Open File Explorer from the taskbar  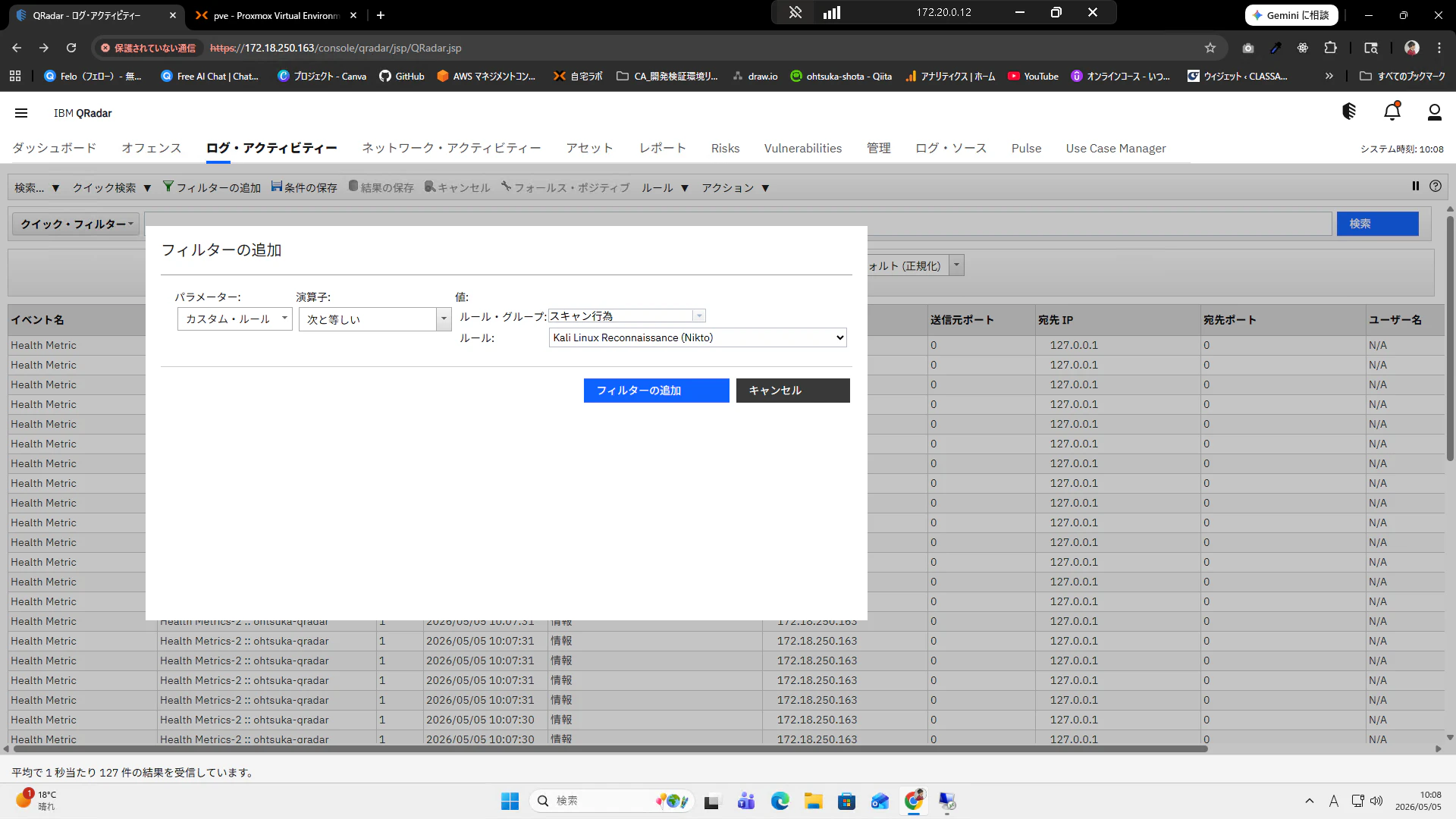click(x=813, y=801)
